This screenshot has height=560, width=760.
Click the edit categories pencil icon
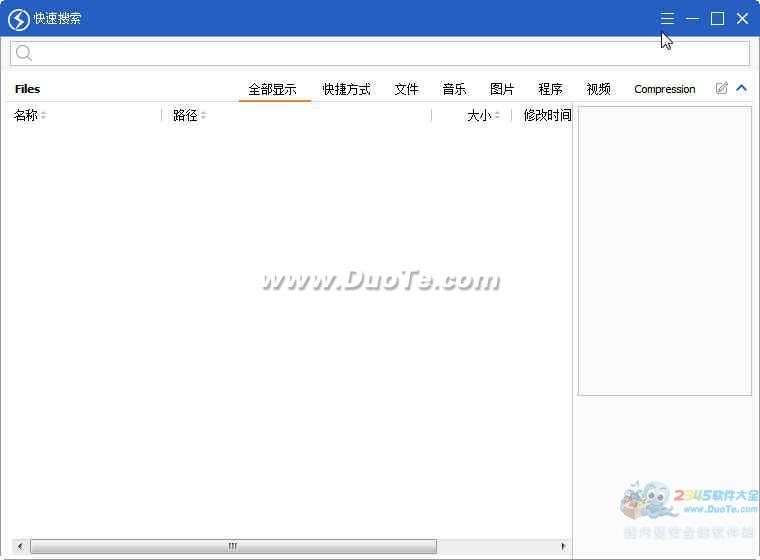click(721, 88)
